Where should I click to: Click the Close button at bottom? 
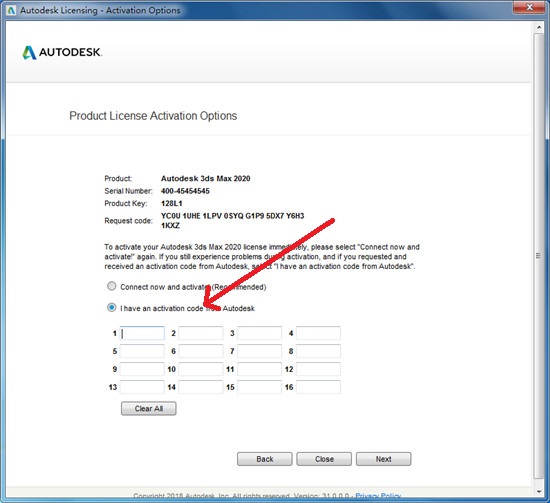click(324, 459)
